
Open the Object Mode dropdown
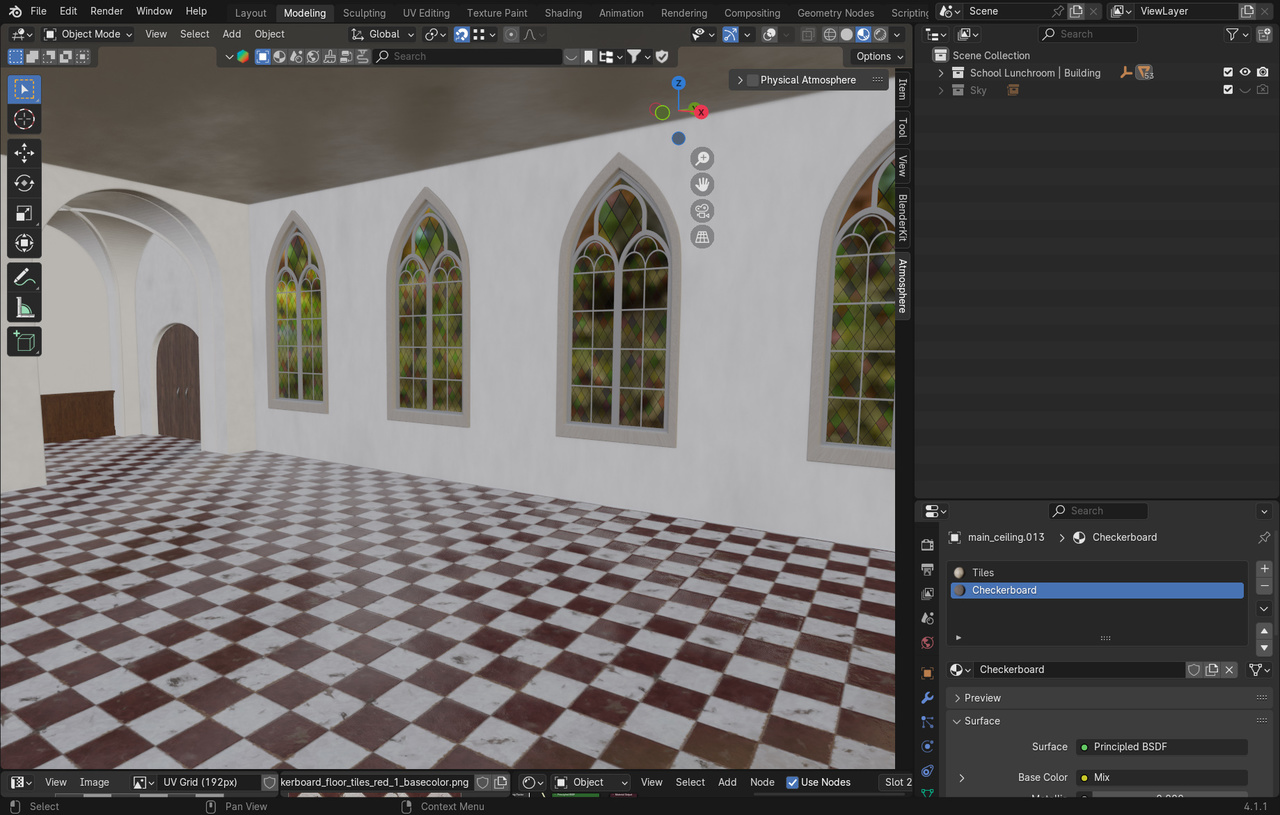(x=88, y=34)
